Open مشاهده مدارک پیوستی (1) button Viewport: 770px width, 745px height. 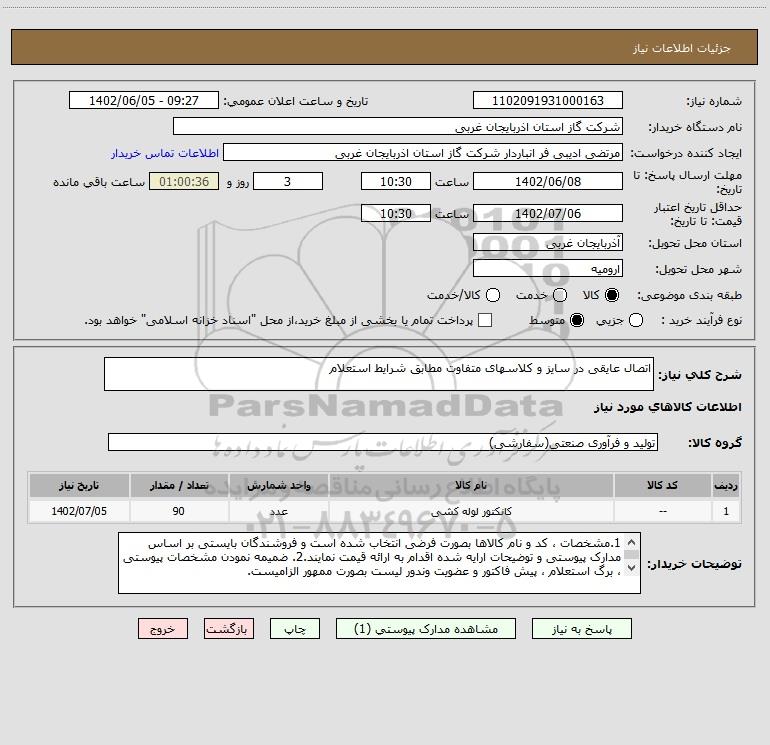click(425, 629)
